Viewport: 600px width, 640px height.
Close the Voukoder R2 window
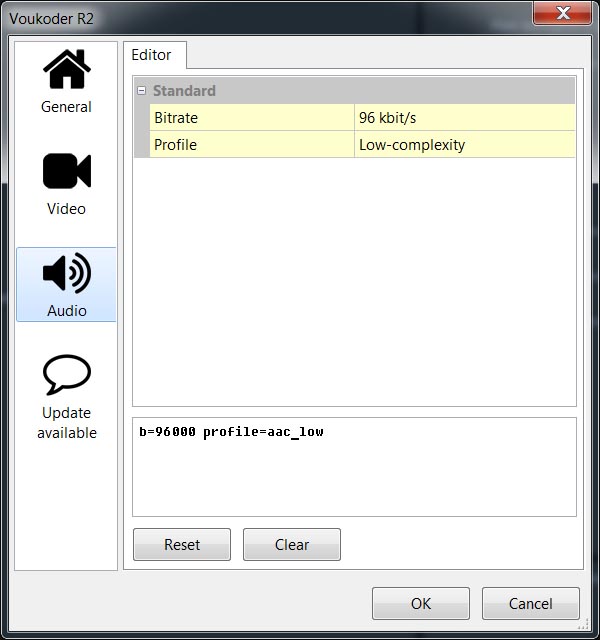pos(563,13)
